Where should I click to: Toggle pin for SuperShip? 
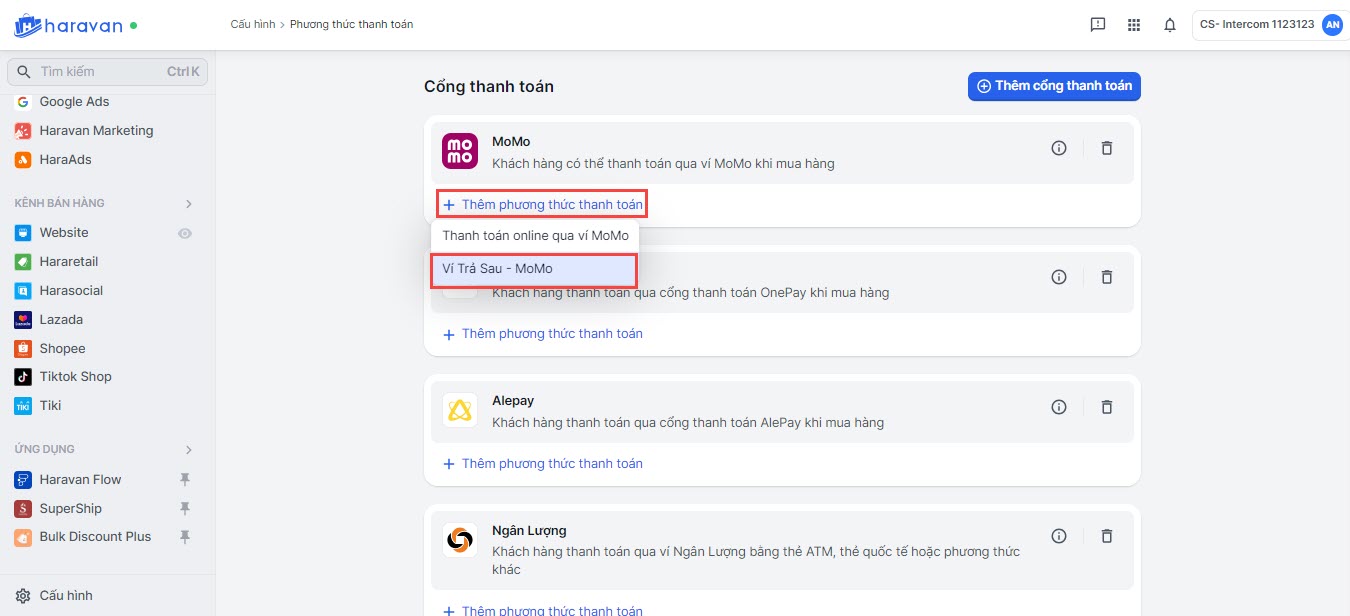[185, 509]
